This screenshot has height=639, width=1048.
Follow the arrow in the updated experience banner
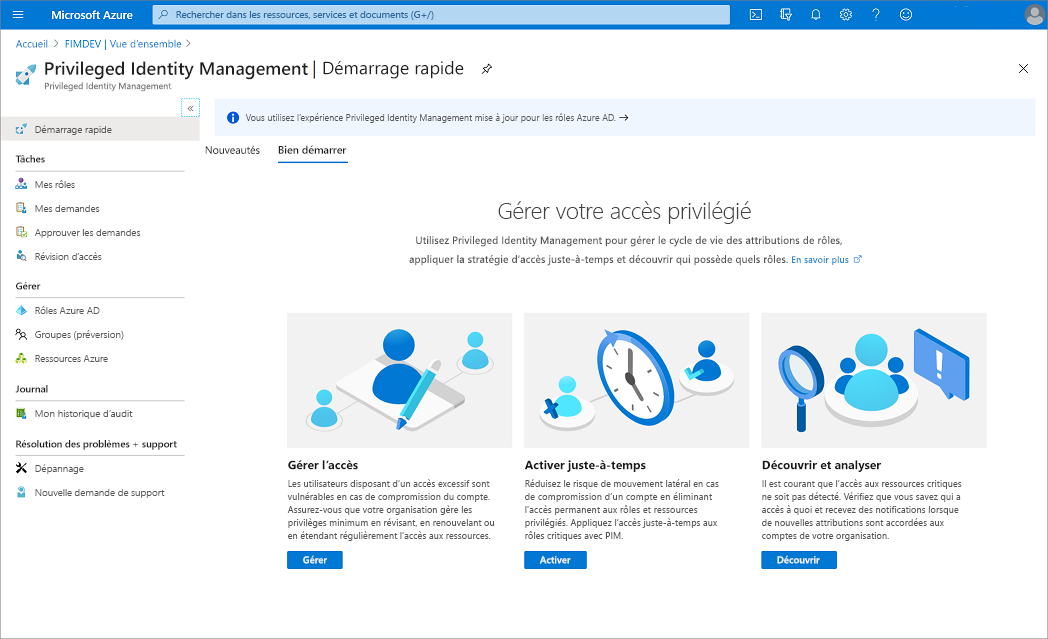click(624, 118)
